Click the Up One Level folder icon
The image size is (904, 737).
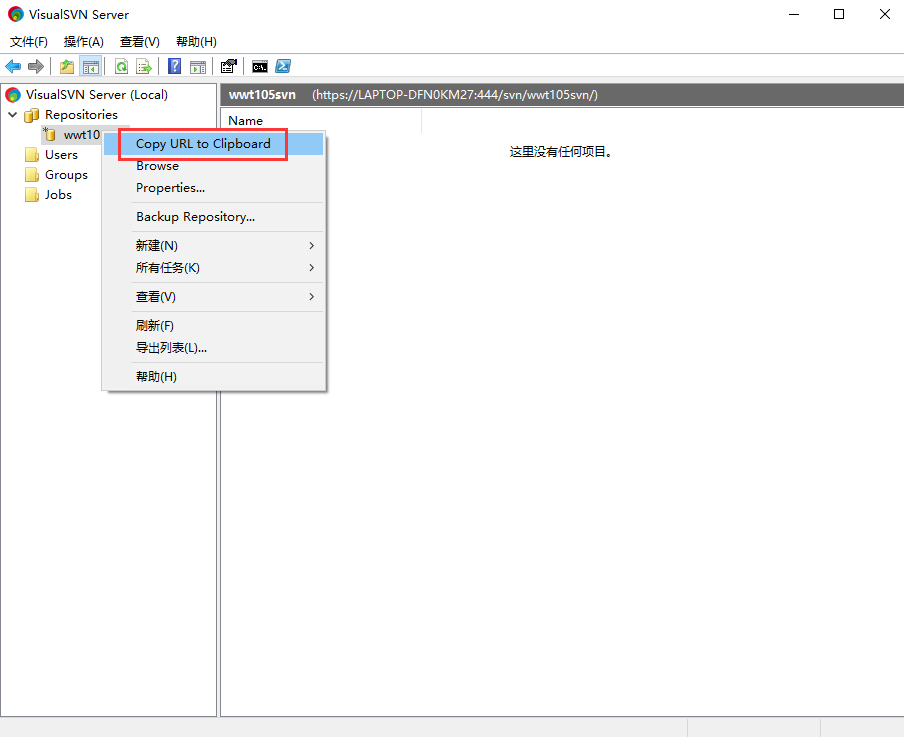pyautogui.click(x=67, y=67)
